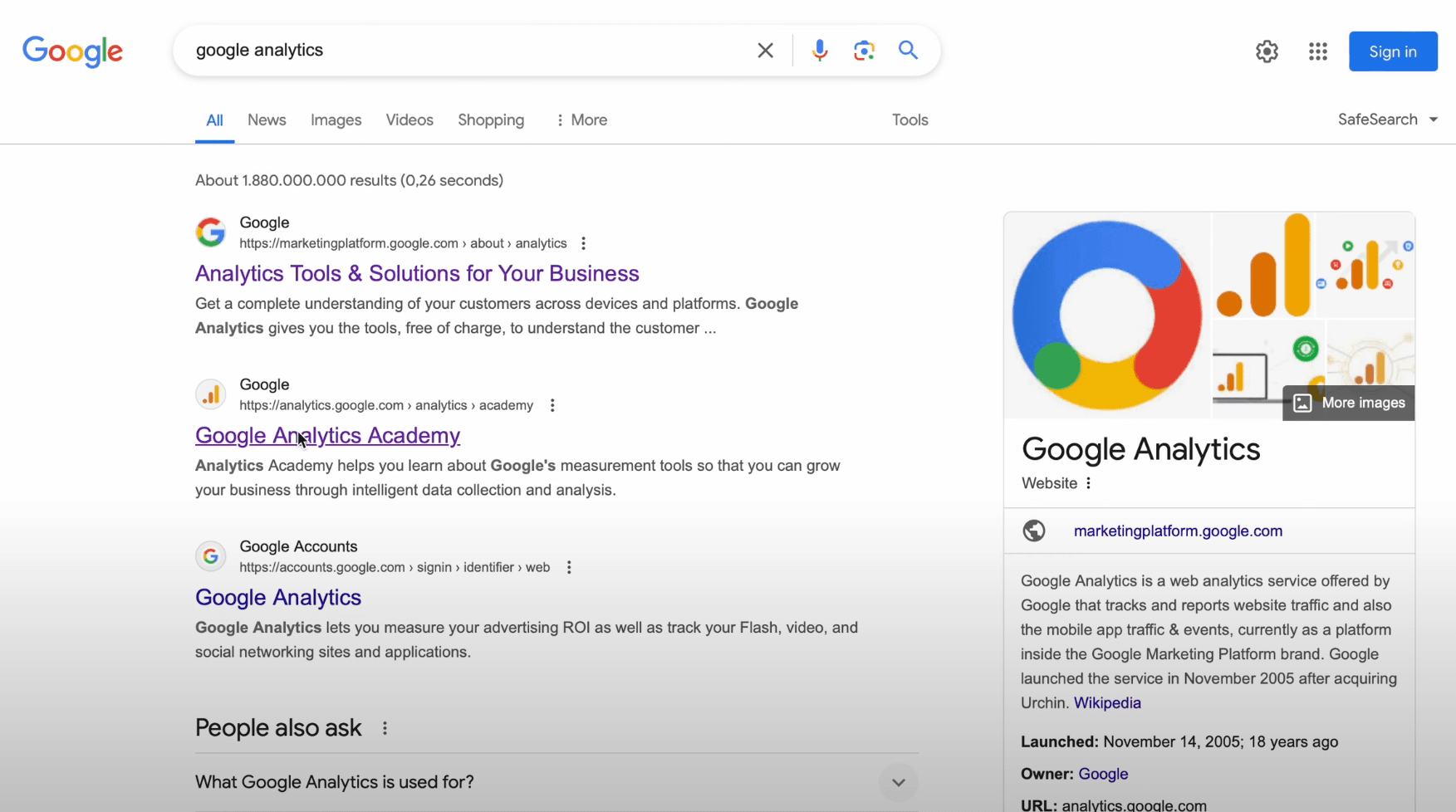Clear the search query with the X icon
This screenshot has height=812, width=1456.
click(765, 50)
